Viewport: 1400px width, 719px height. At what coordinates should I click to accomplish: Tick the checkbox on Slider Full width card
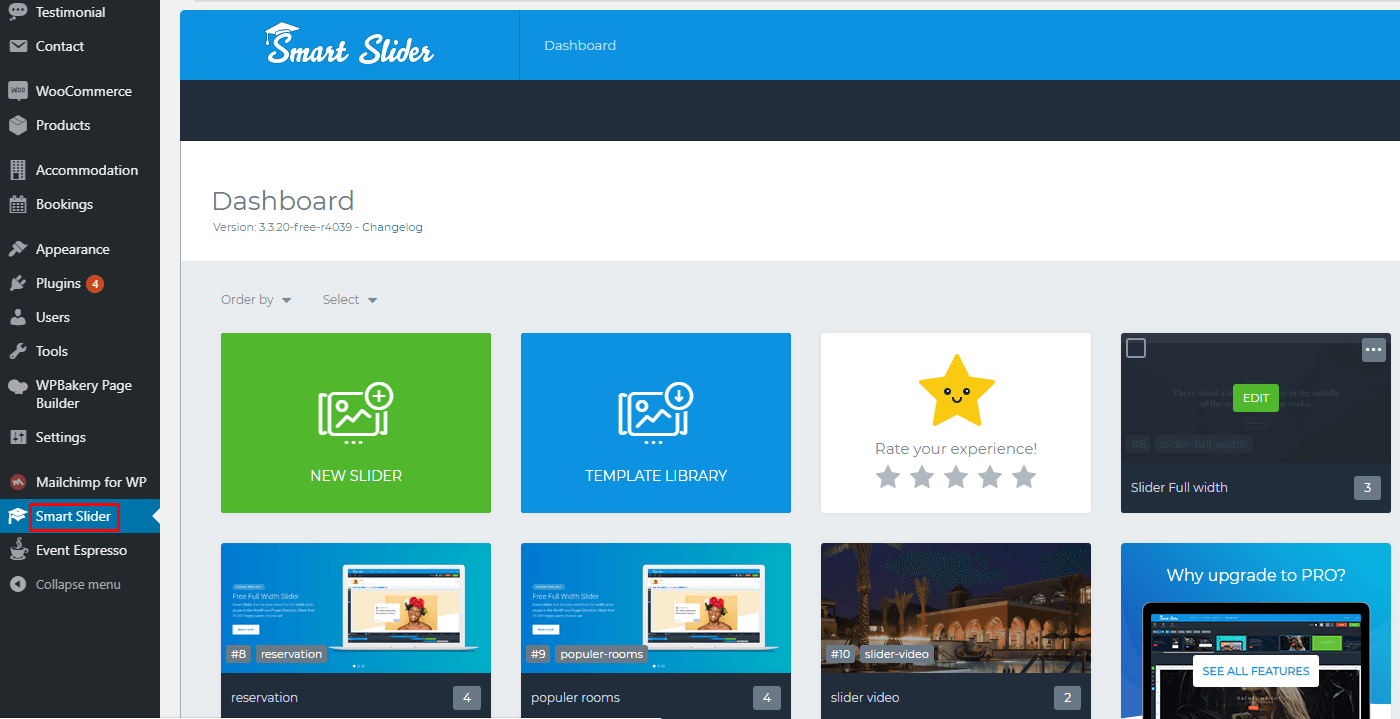pos(1136,348)
